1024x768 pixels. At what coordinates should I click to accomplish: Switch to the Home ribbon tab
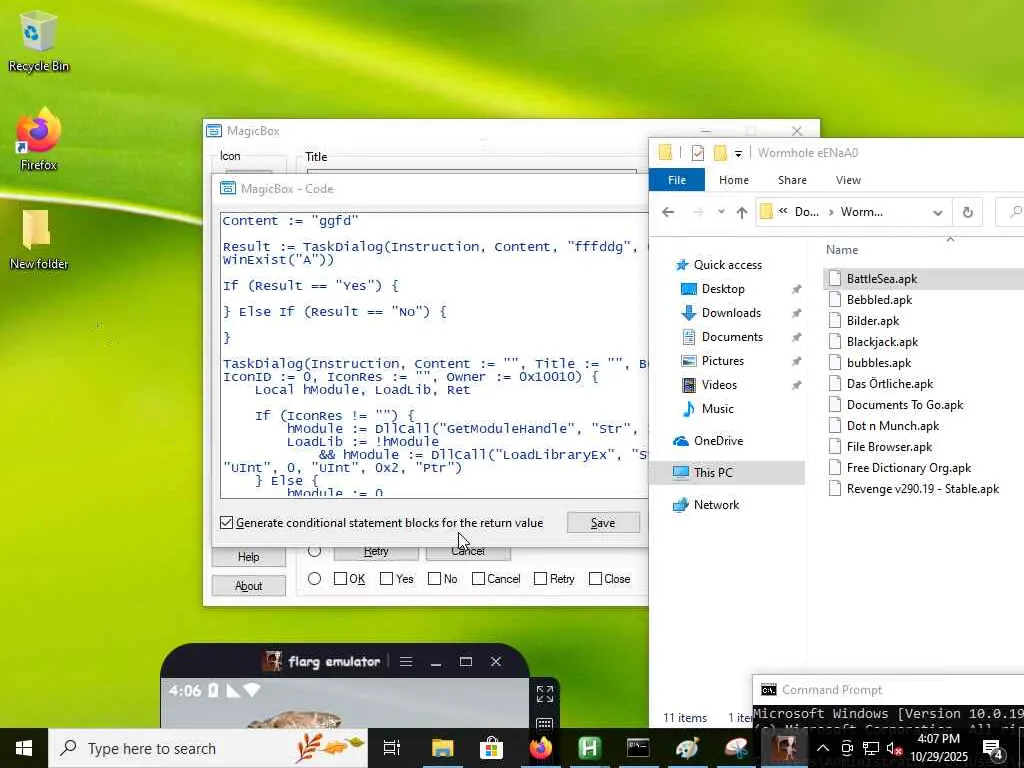point(734,180)
